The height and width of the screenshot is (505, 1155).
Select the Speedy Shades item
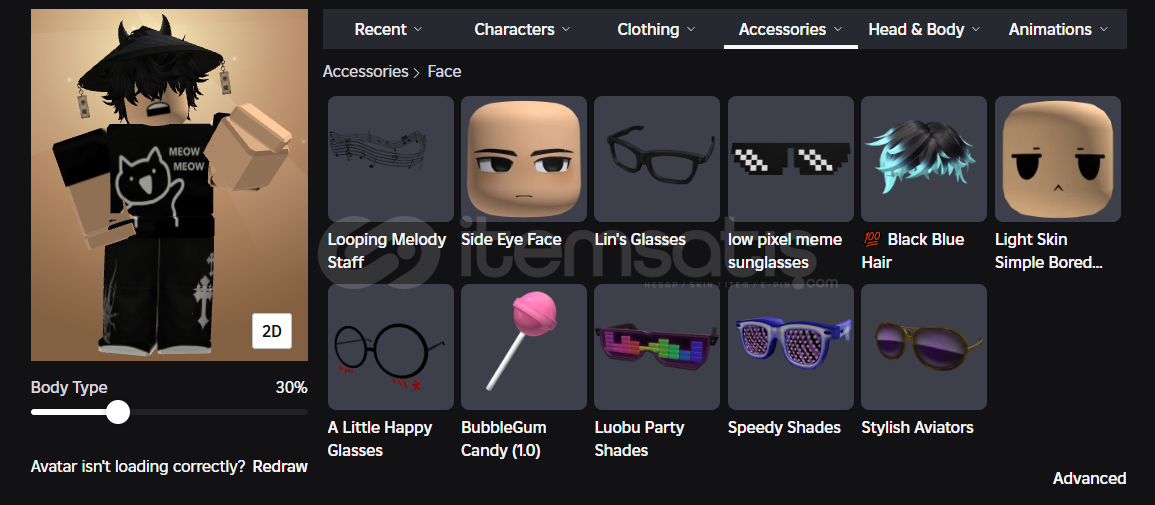[790, 347]
